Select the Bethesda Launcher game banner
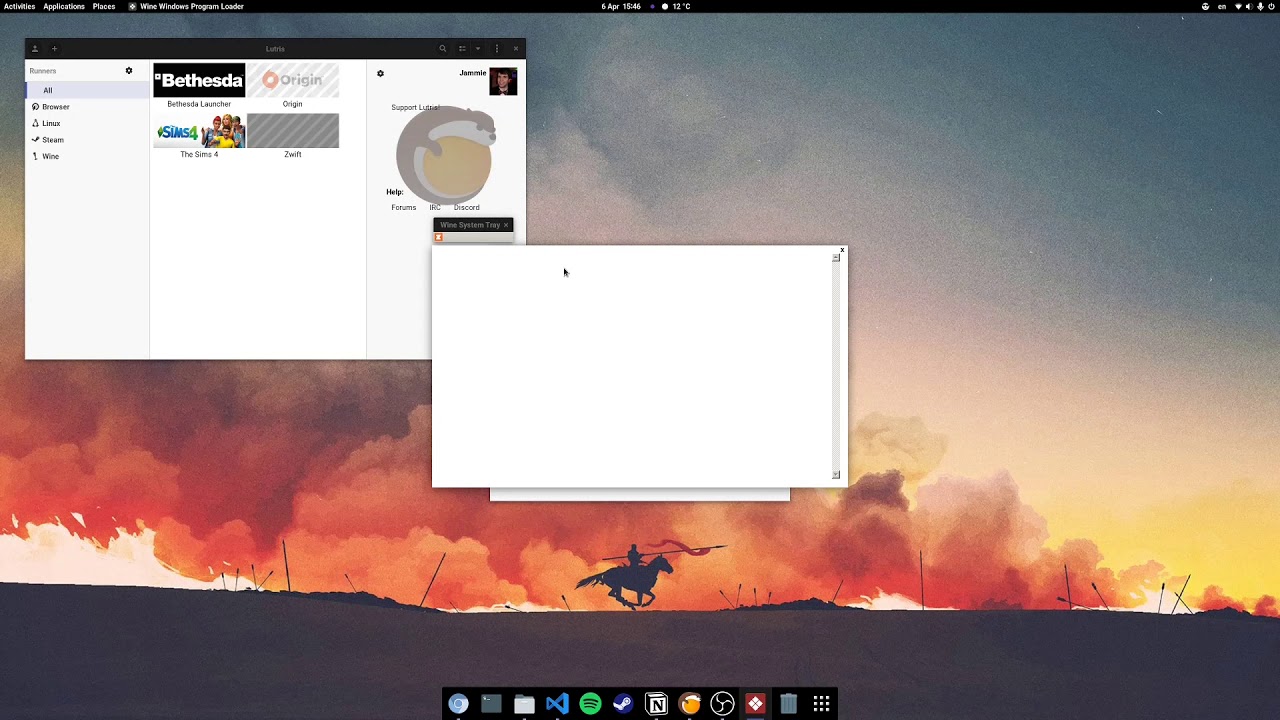1280x720 pixels. point(199,80)
